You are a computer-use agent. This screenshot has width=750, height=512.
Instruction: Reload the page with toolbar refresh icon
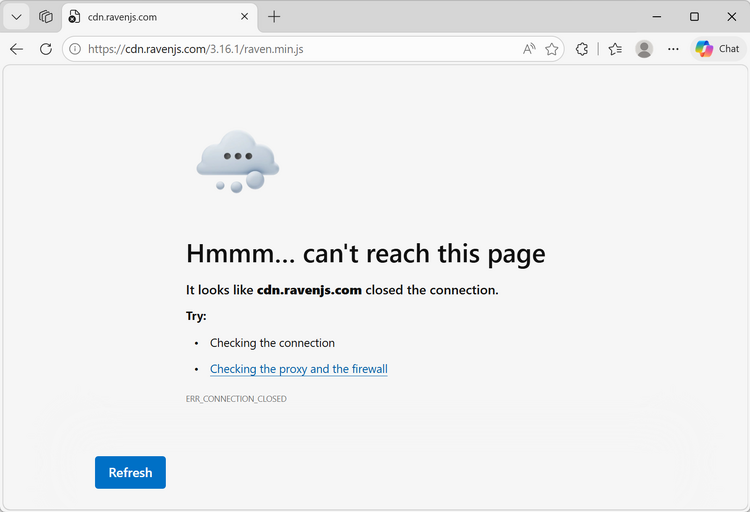(x=46, y=49)
